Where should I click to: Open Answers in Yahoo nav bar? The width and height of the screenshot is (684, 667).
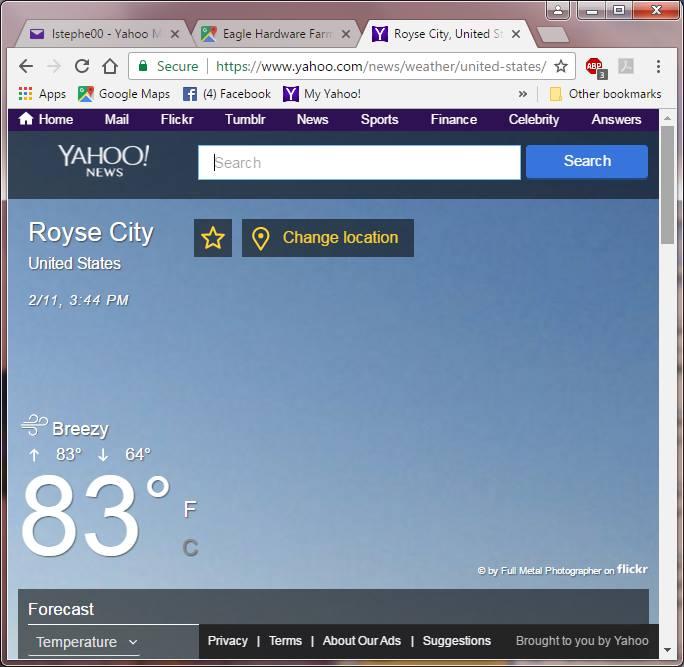click(x=616, y=119)
